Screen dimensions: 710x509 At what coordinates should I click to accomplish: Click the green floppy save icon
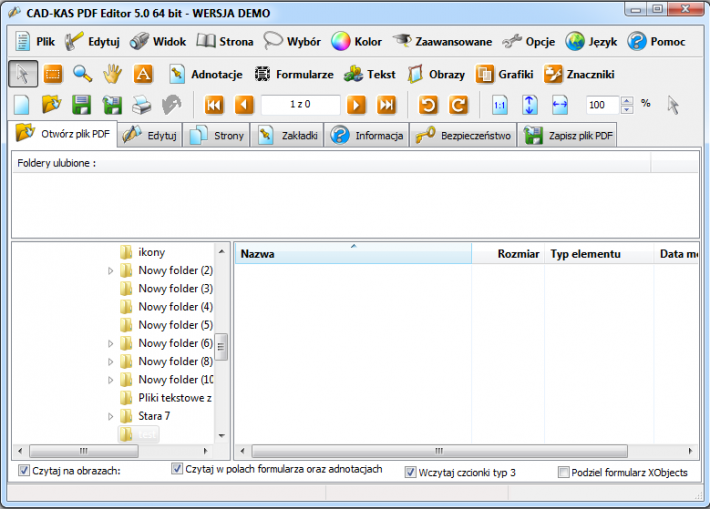(x=82, y=105)
